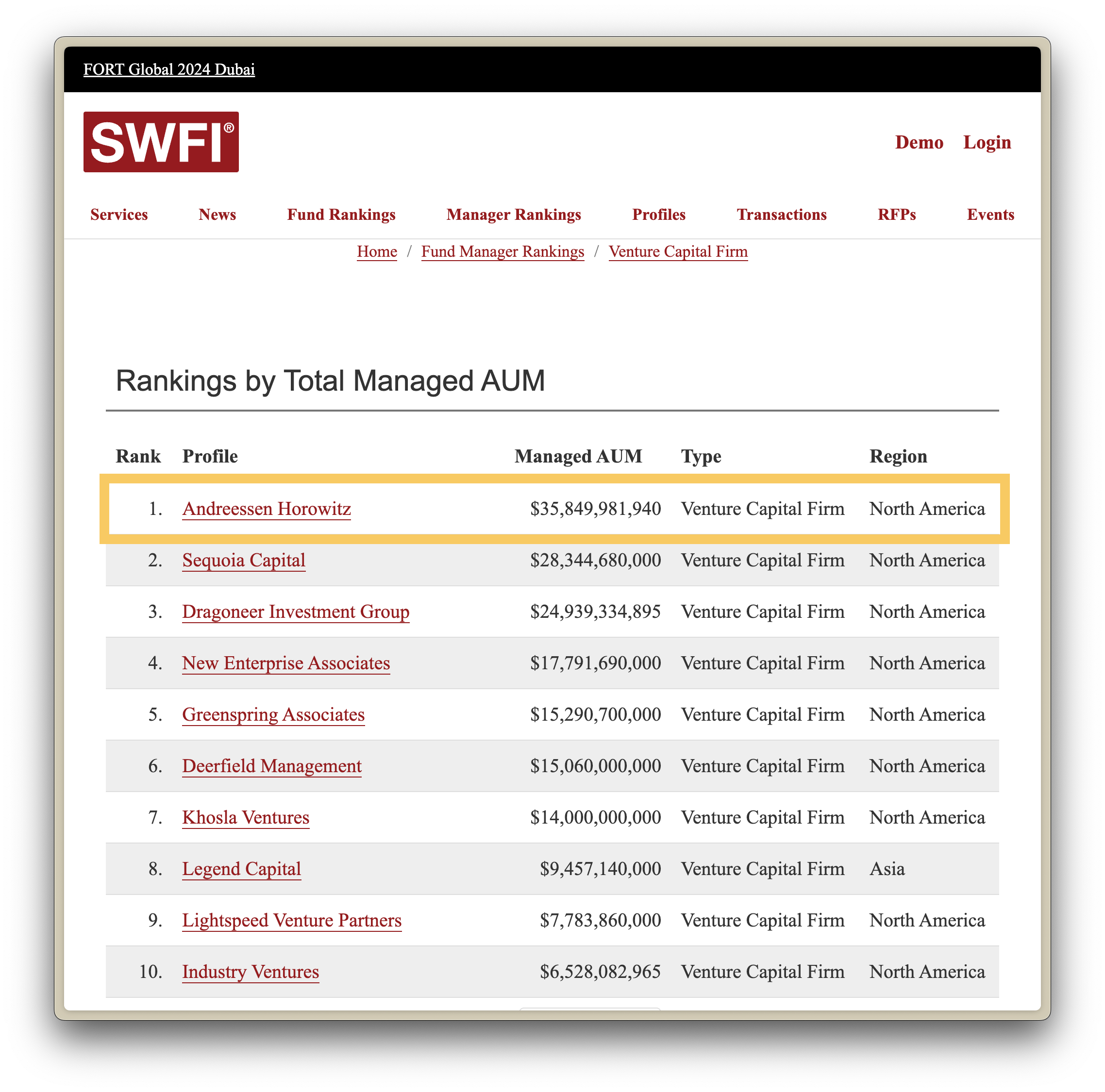Viewport: 1105px width, 1092px height.
Task: Go to the News section
Action: coord(217,215)
